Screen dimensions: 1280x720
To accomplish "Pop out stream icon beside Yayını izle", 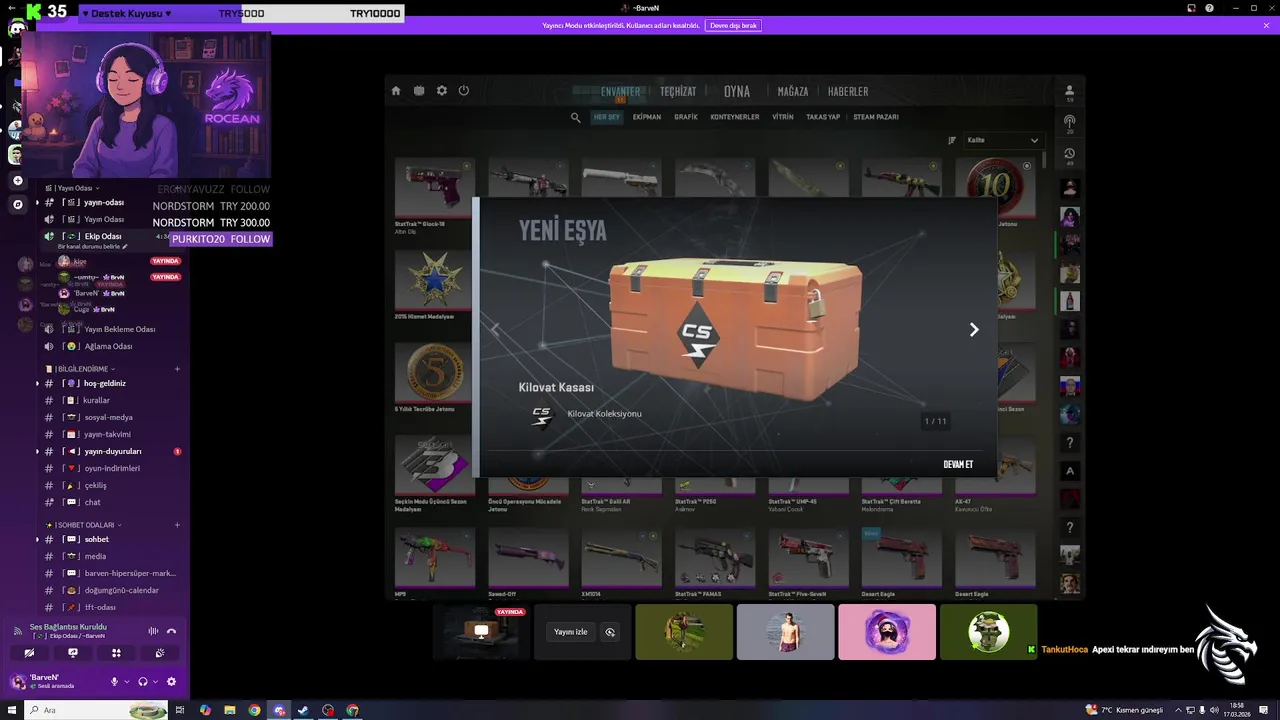I will click(x=610, y=632).
